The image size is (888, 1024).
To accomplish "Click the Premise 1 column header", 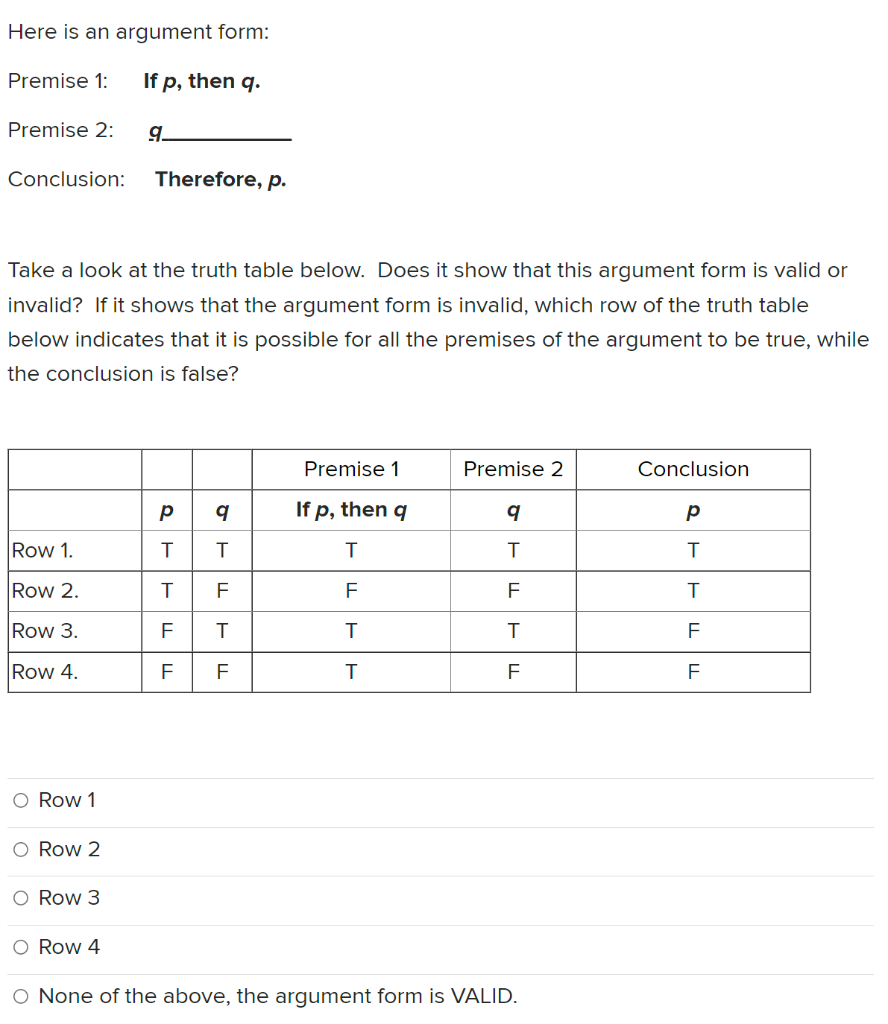I will coord(351,469).
